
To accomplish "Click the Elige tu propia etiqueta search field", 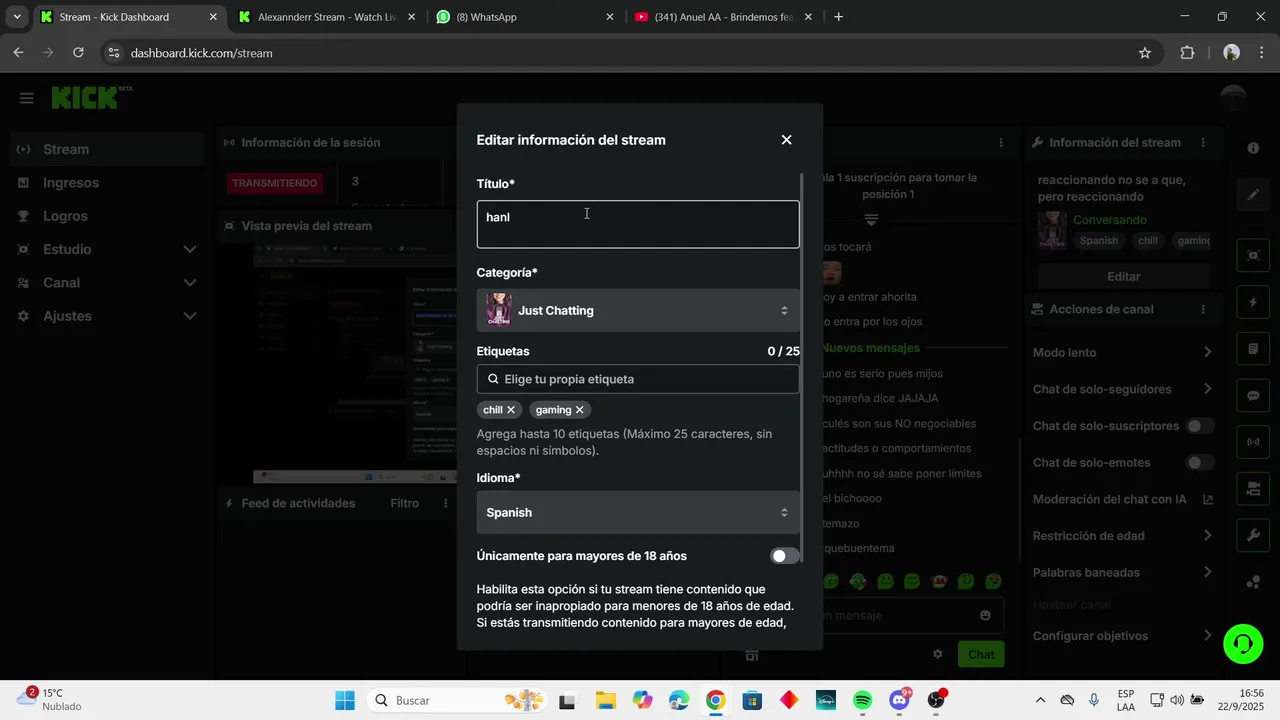I will (638, 379).
